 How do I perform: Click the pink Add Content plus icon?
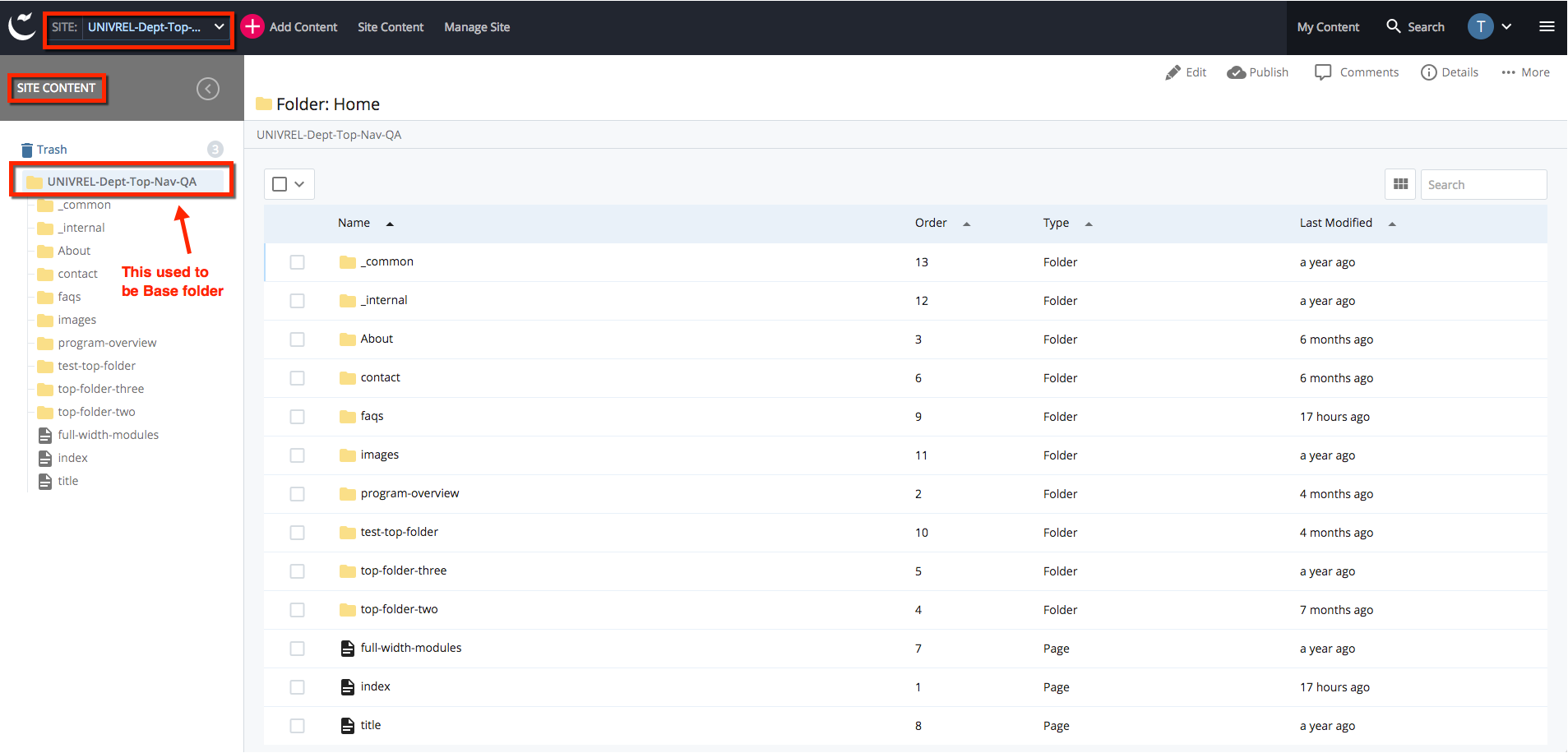(252, 26)
